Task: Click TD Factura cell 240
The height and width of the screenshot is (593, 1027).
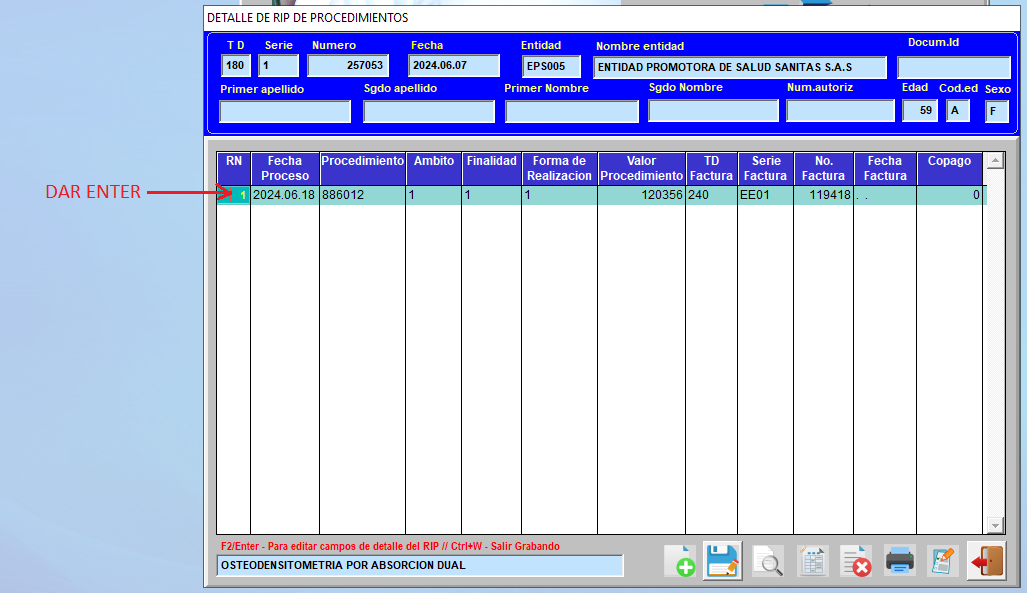Action: tap(711, 195)
